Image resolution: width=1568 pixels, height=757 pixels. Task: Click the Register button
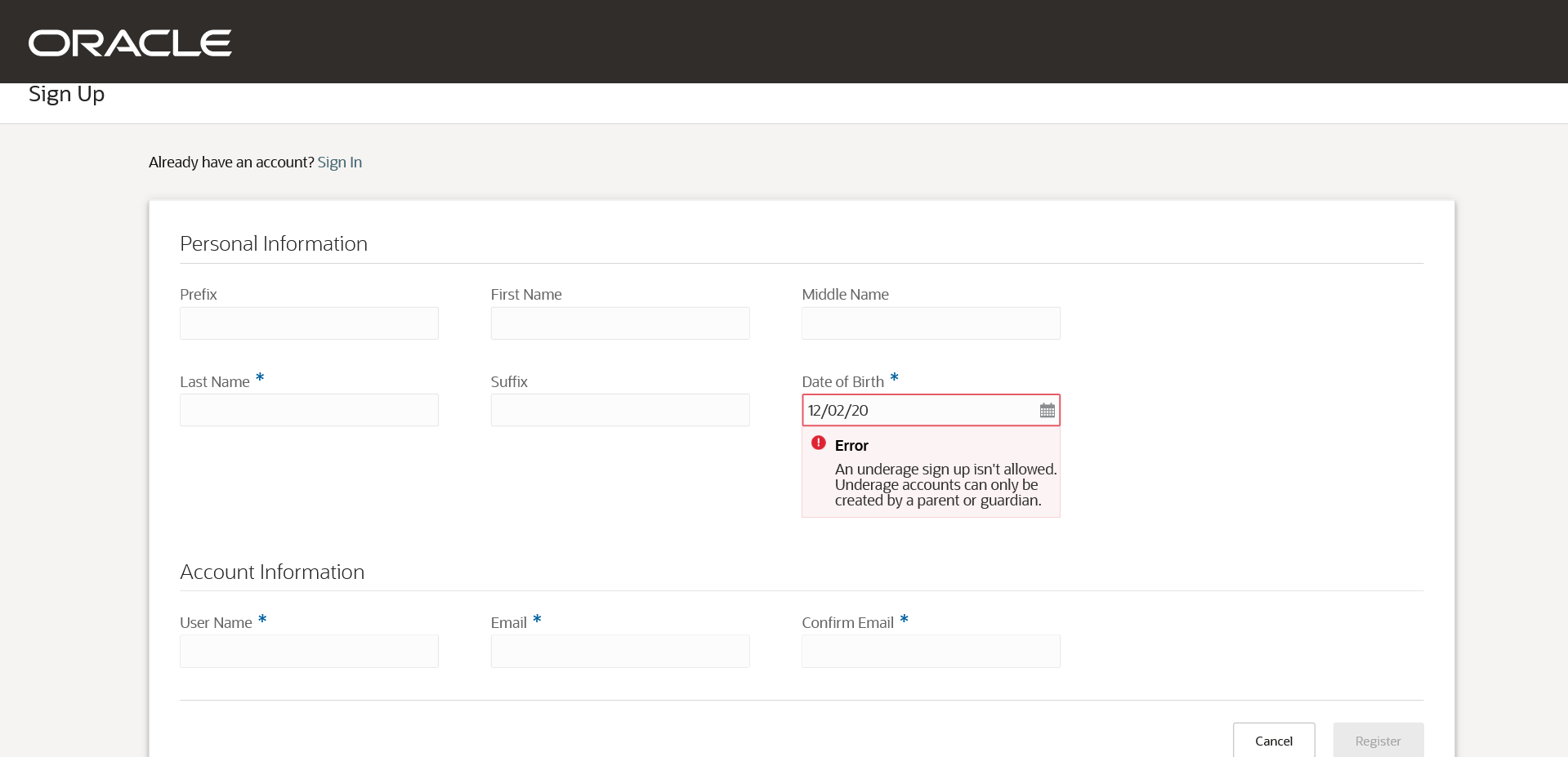click(1378, 741)
